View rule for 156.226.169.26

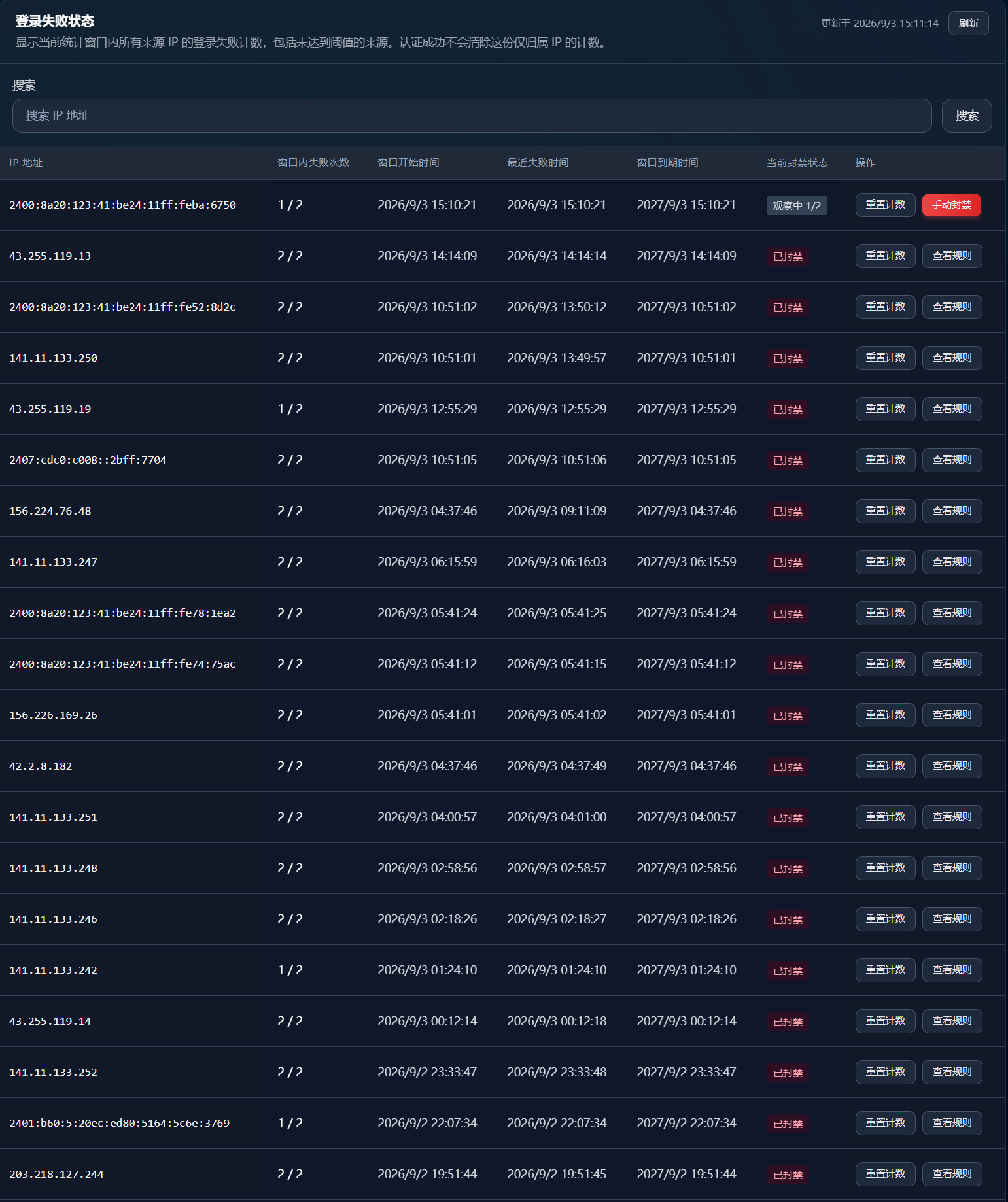pos(952,715)
